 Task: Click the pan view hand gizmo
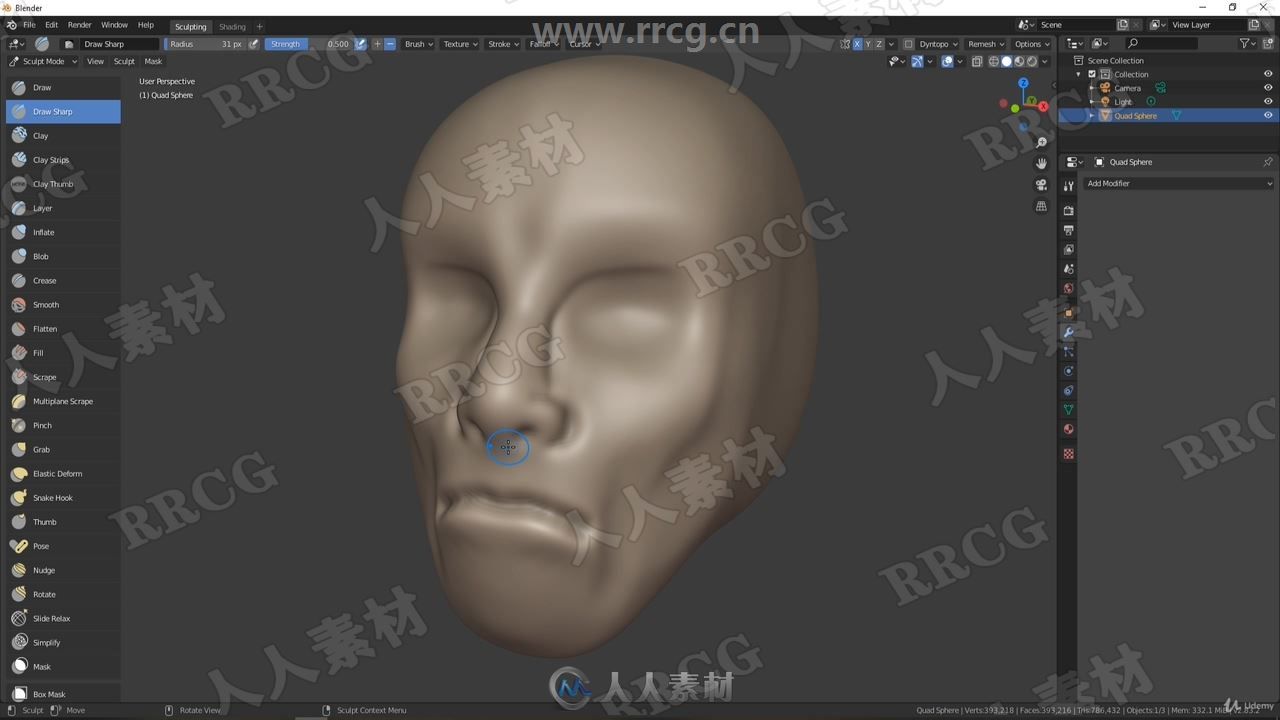click(1041, 163)
